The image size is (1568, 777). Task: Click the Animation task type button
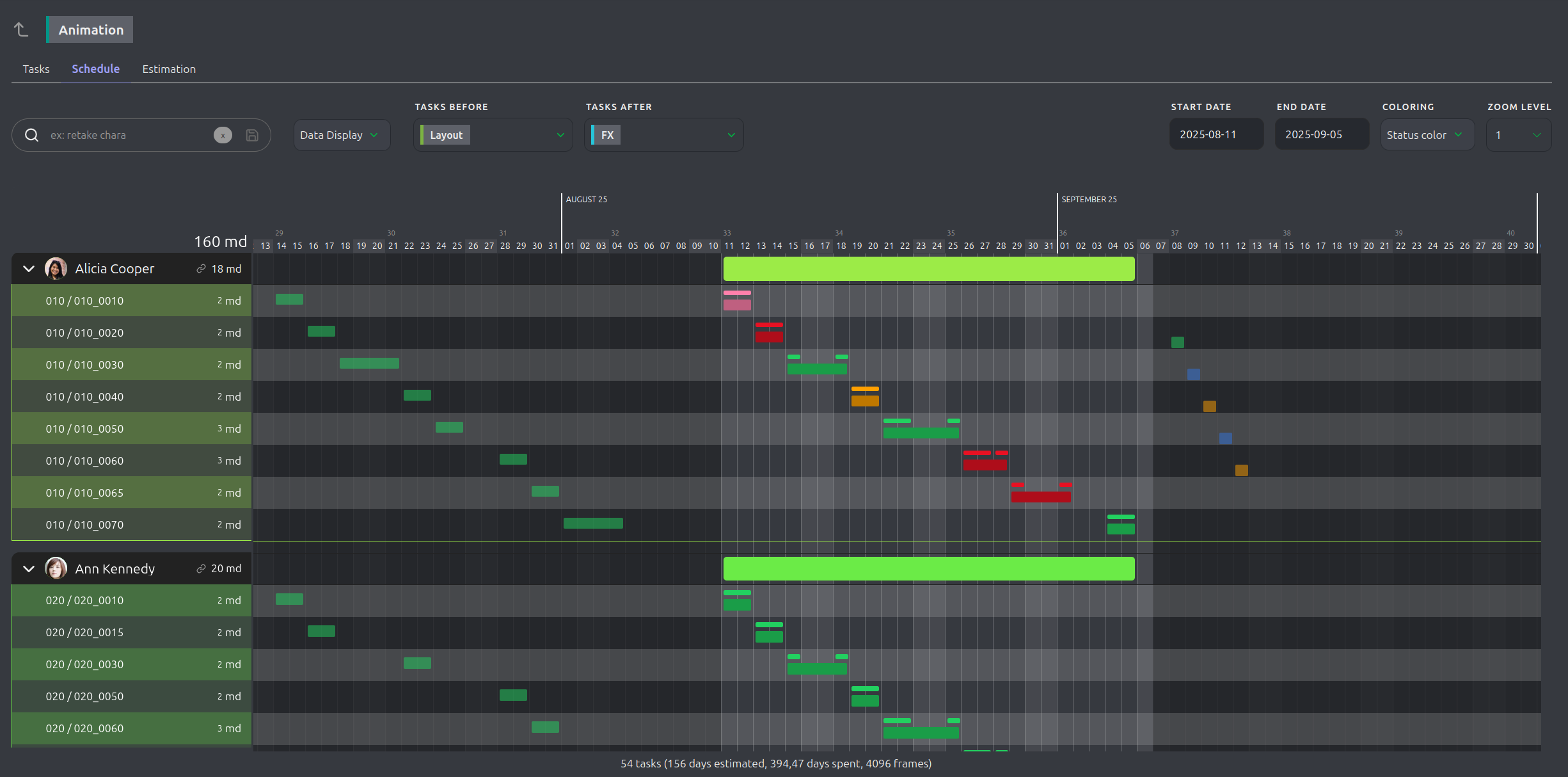click(90, 29)
